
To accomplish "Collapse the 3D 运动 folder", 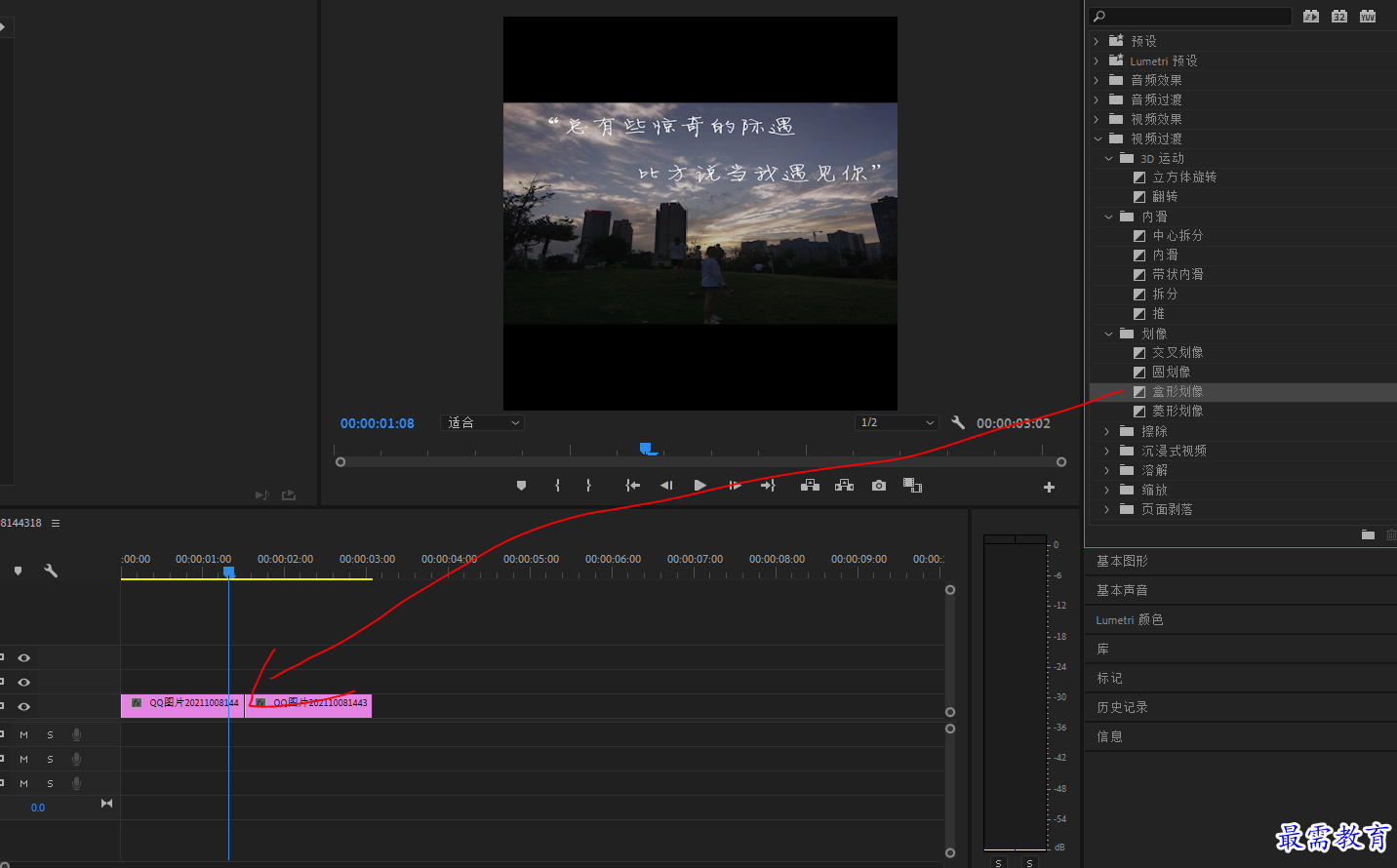I will click(x=1108, y=158).
